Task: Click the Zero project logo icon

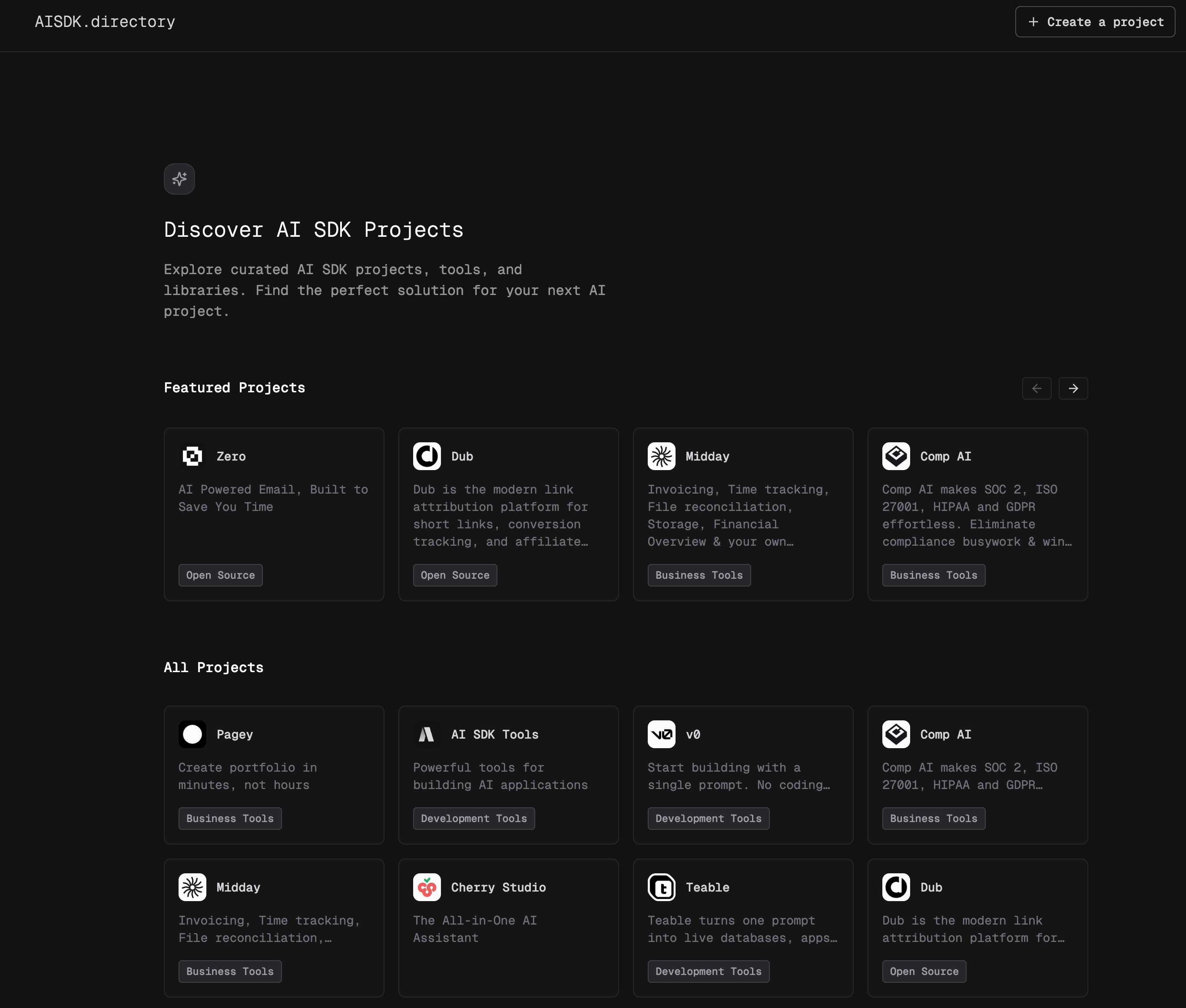Action: point(192,456)
